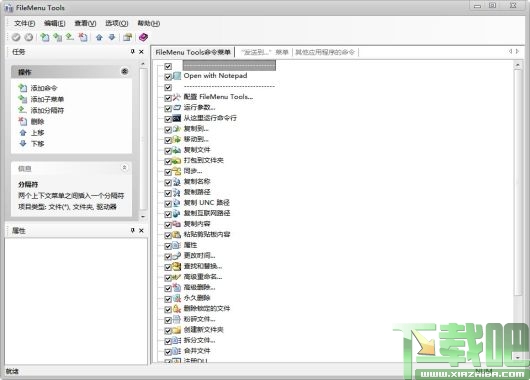Click the lock icon beside 删除锁定的文件
Image resolution: width=530 pixels, height=380 pixels.
click(x=177, y=309)
